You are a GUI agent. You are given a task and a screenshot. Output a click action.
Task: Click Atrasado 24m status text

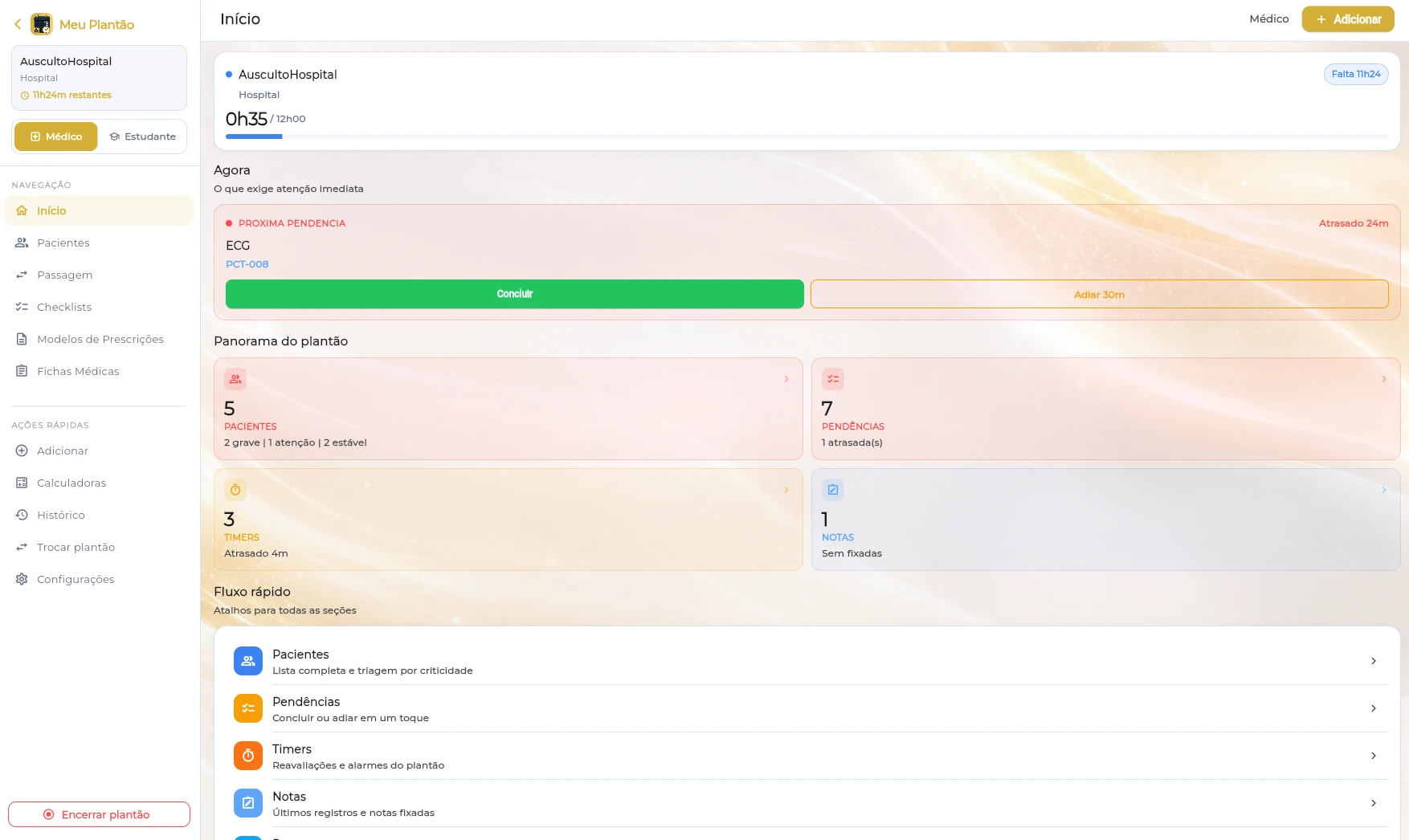[1354, 223]
